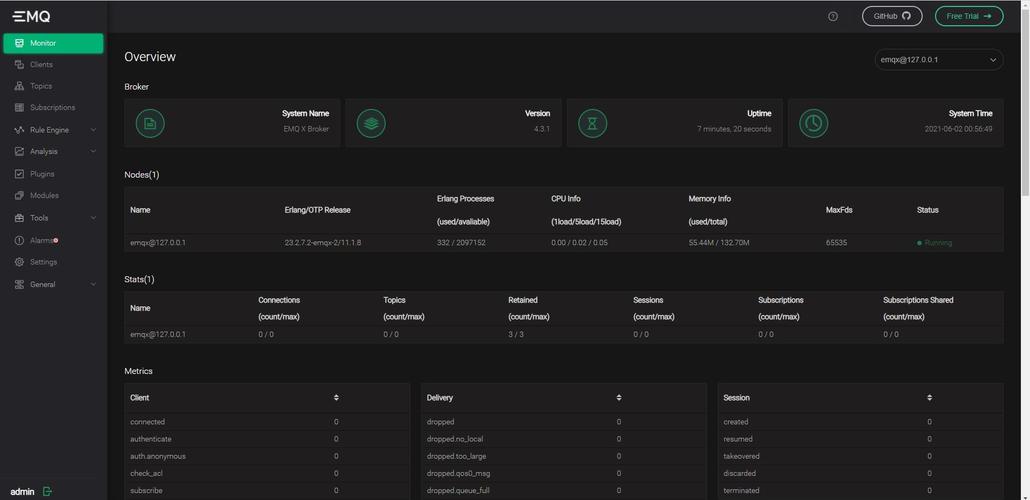Image resolution: width=1030 pixels, height=500 pixels.
Task: Click the discarded session metric row
Action: [861, 473]
